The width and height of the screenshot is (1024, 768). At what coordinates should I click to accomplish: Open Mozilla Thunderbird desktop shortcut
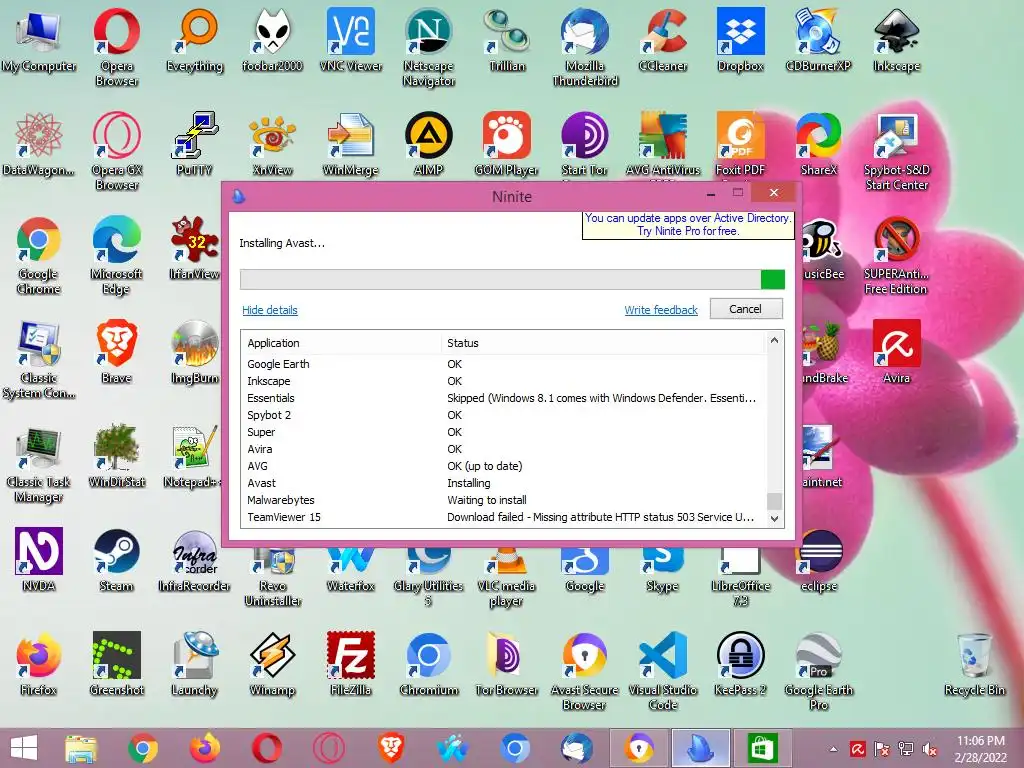click(584, 47)
